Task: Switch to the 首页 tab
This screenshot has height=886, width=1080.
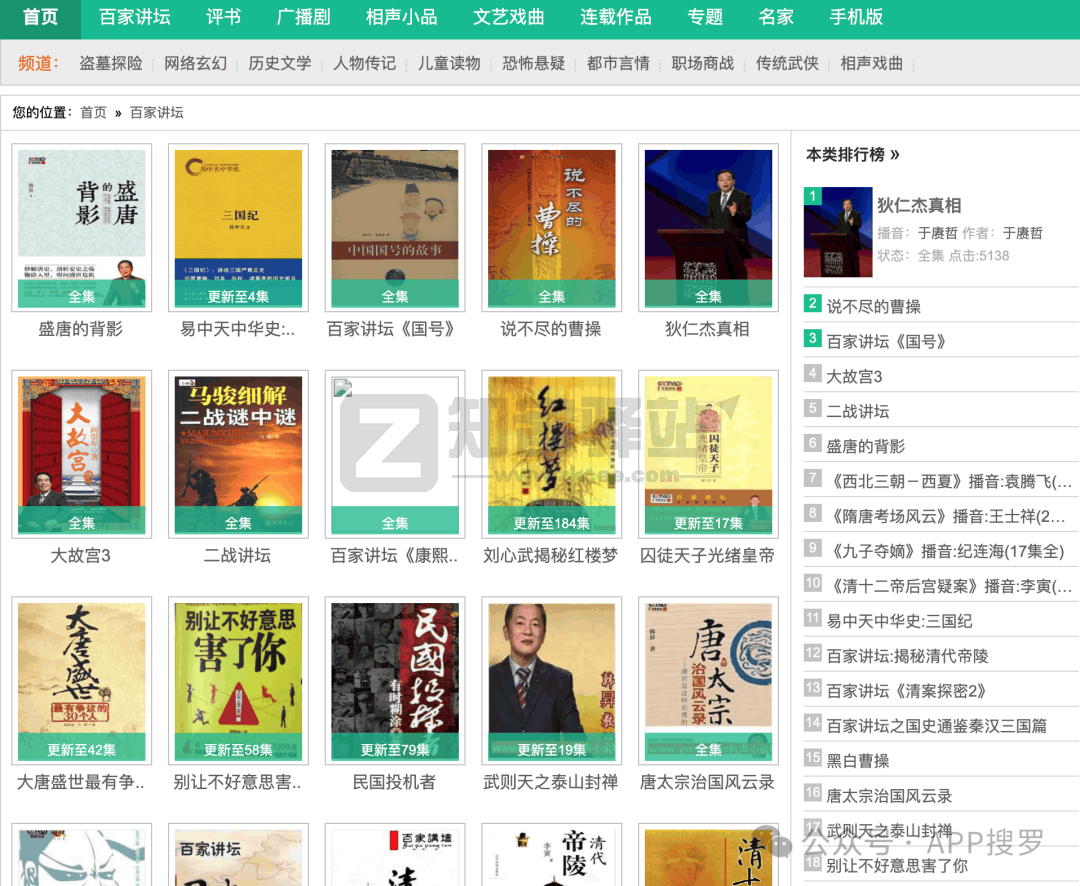Action: [40, 18]
